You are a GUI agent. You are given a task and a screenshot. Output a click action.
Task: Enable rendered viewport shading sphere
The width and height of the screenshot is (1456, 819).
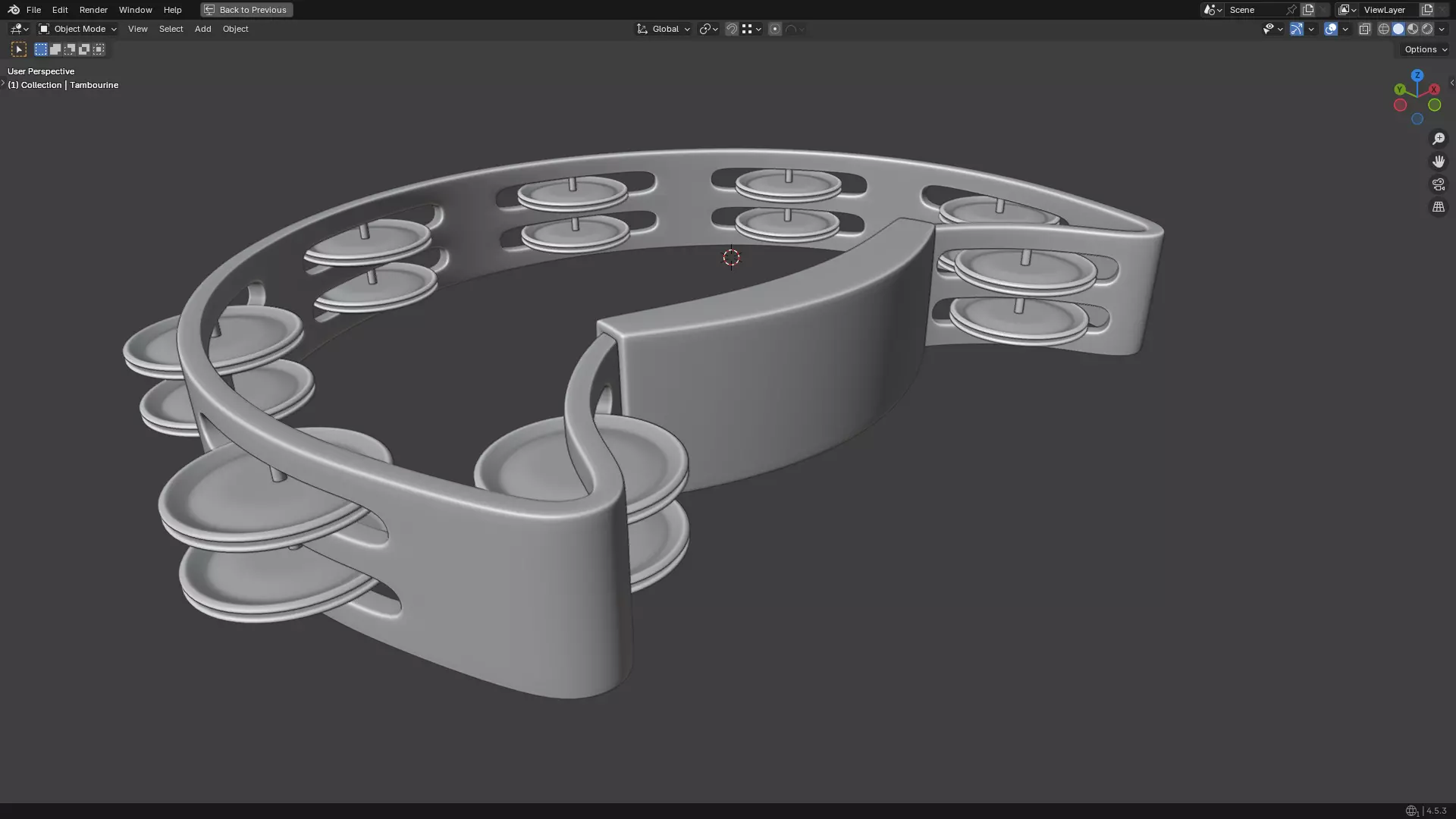point(1427,29)
